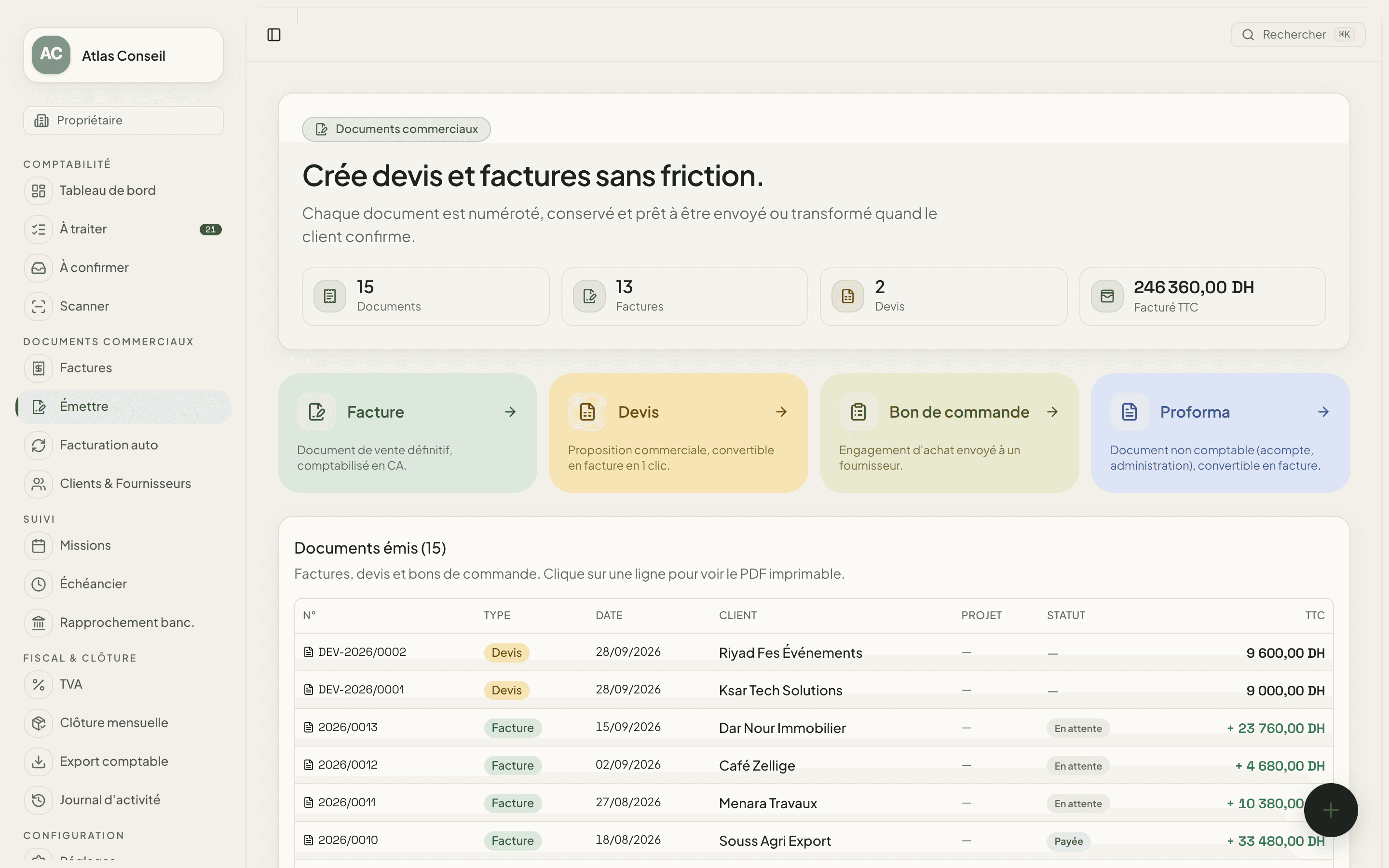This screenshot has height=868, width=1389.
Task: Click the Clients & Fournisseurs people icon
Action: point(39,484)
